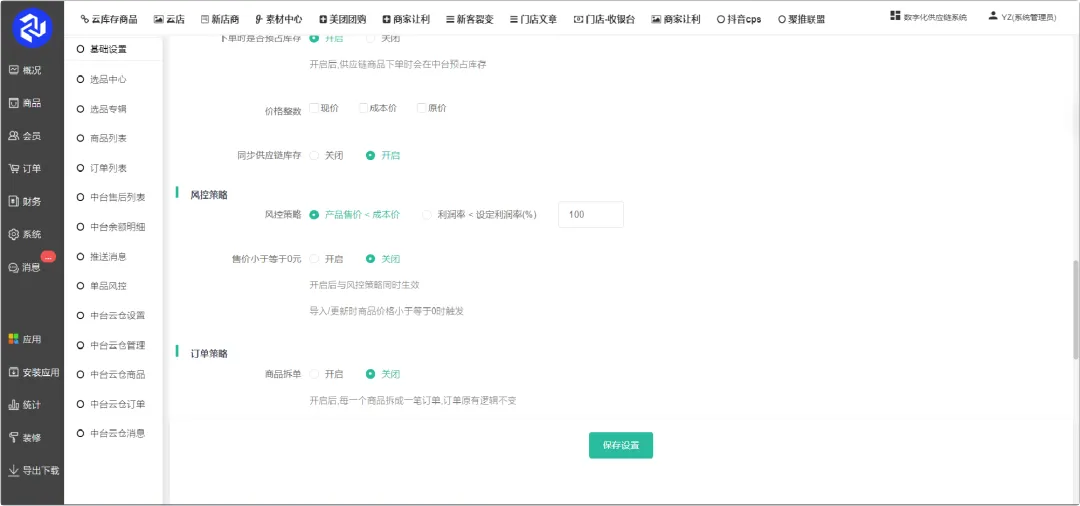Check 成本价 price rounding checkbox
The image size is (1080, 506).
(x=364, y=108)
